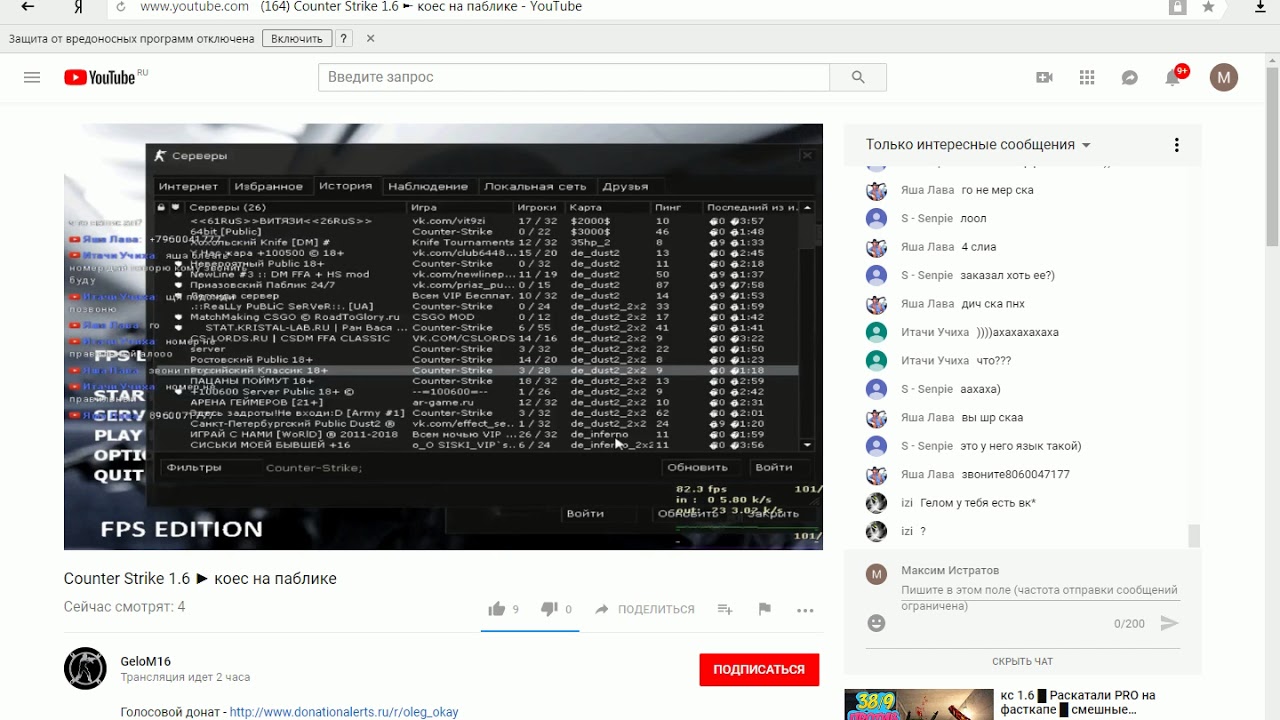Open the messages speech-bubble icon
1280x720 pixels.
pos(1130,77)
